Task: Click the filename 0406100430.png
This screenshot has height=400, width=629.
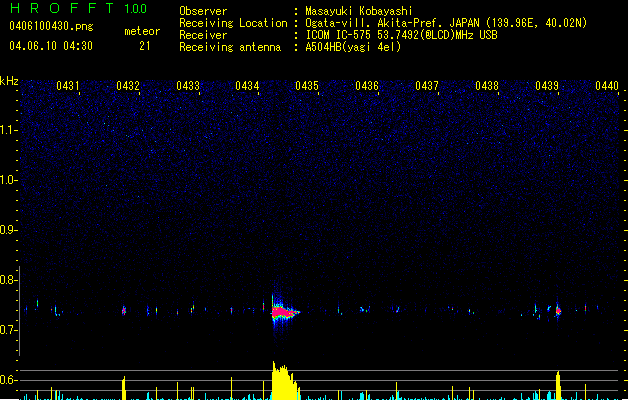Action: (x=43, y=26)
